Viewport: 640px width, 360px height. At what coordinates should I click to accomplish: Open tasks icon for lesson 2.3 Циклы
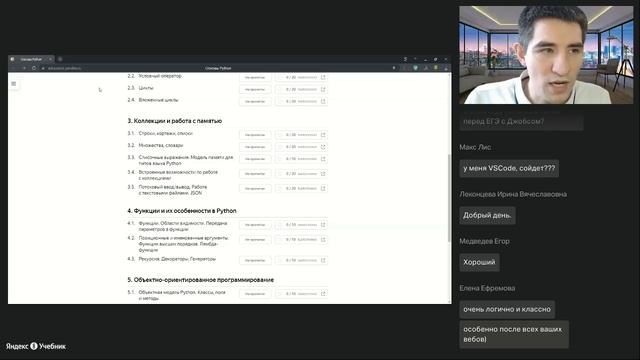pyautogui.click(x=323, y=89)
